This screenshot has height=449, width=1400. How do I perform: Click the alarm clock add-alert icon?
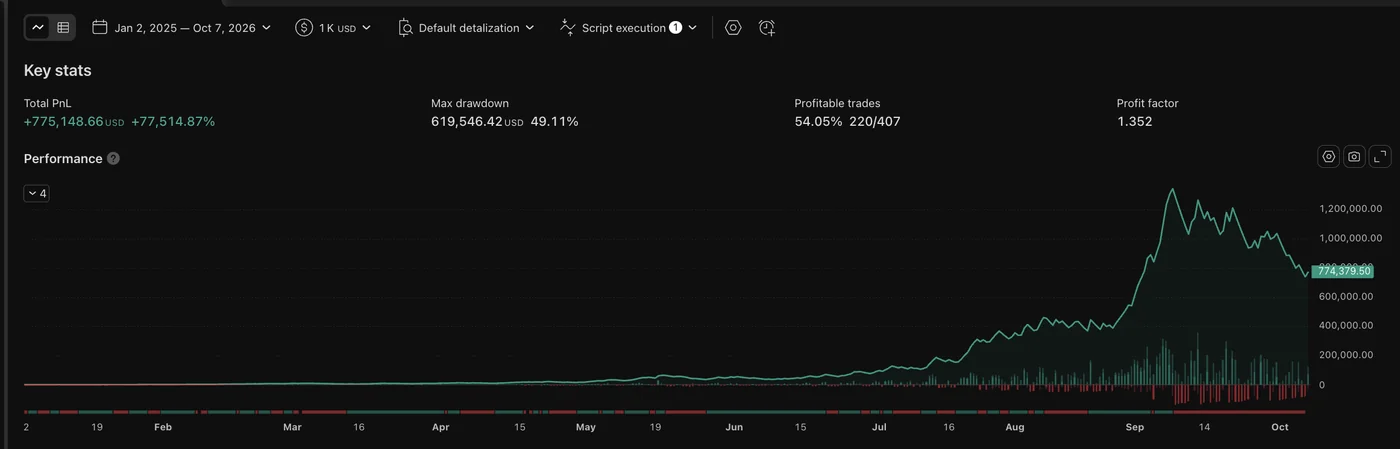click(x=767, y=28)
